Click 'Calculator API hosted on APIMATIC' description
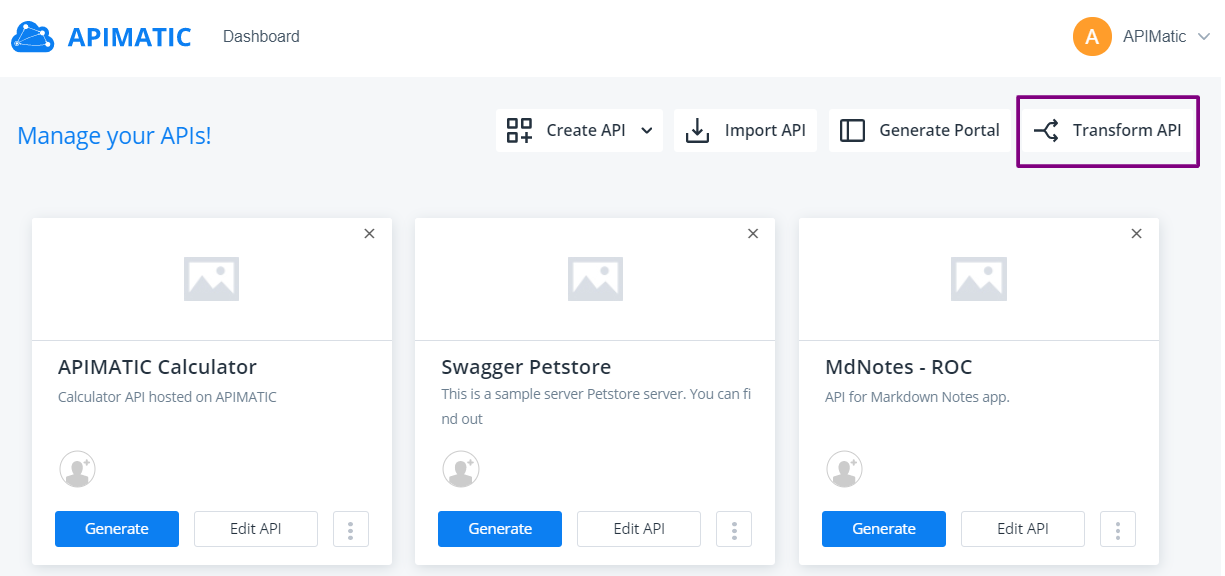The image size is (1225, 576). pyautogui.click(x=167, y=397)
